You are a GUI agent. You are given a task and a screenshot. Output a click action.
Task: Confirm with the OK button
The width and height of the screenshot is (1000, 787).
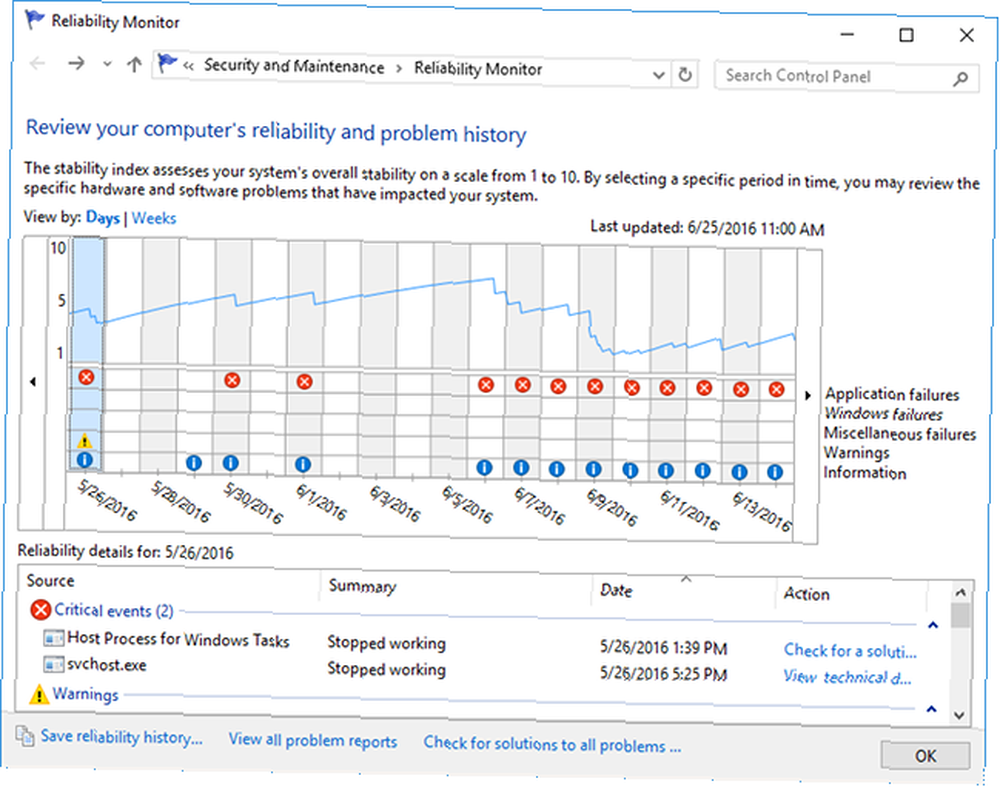(925, 756)
